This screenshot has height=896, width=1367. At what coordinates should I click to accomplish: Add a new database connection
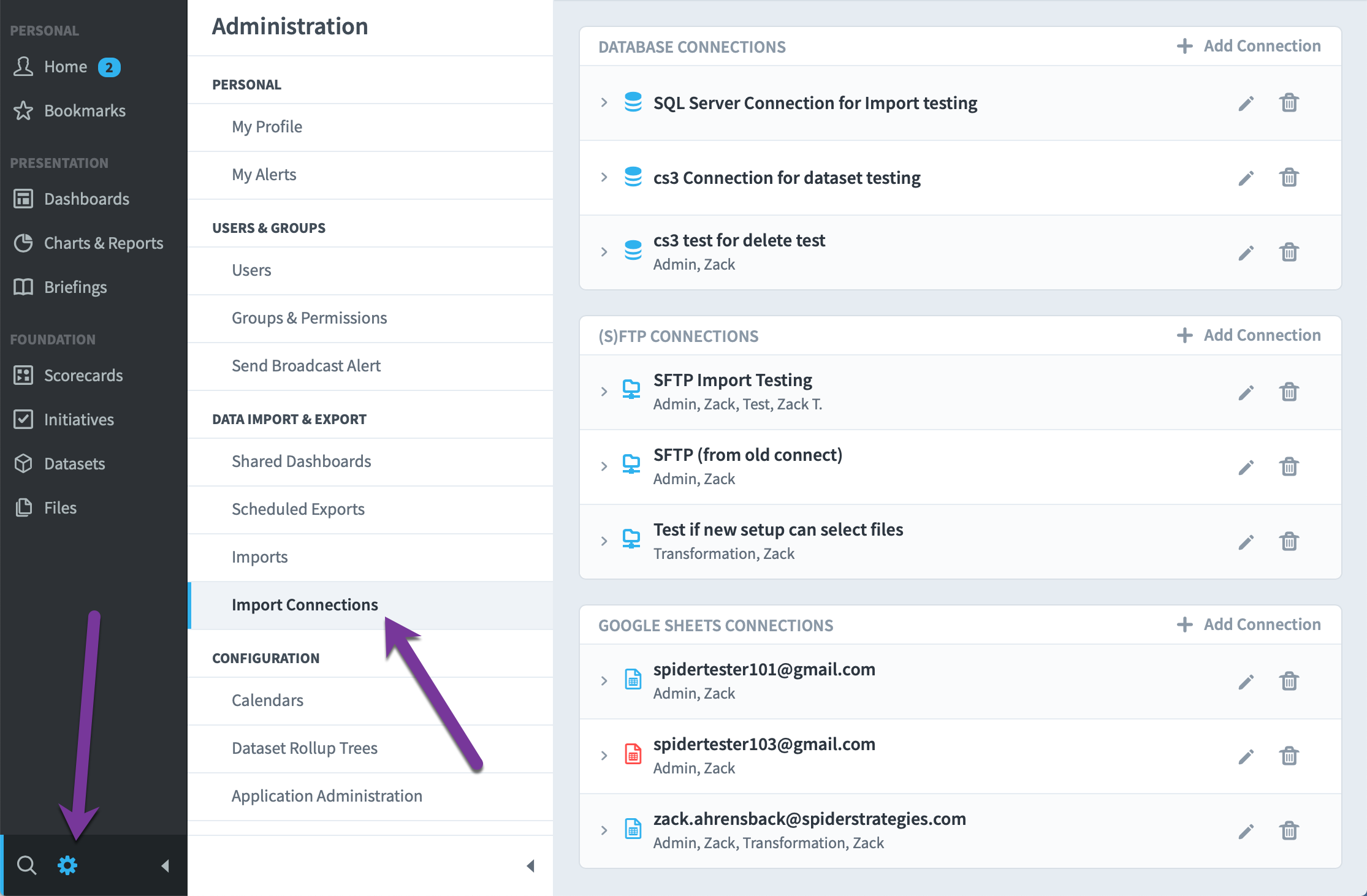1249,46
